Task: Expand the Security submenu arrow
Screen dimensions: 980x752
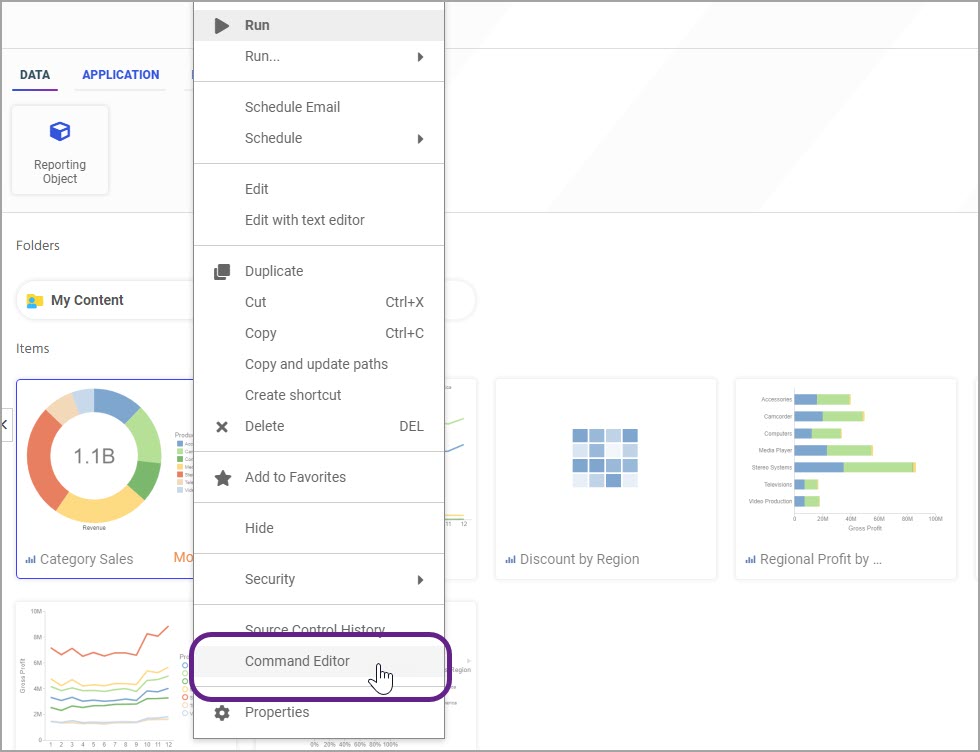Action: tap(421, 580)
